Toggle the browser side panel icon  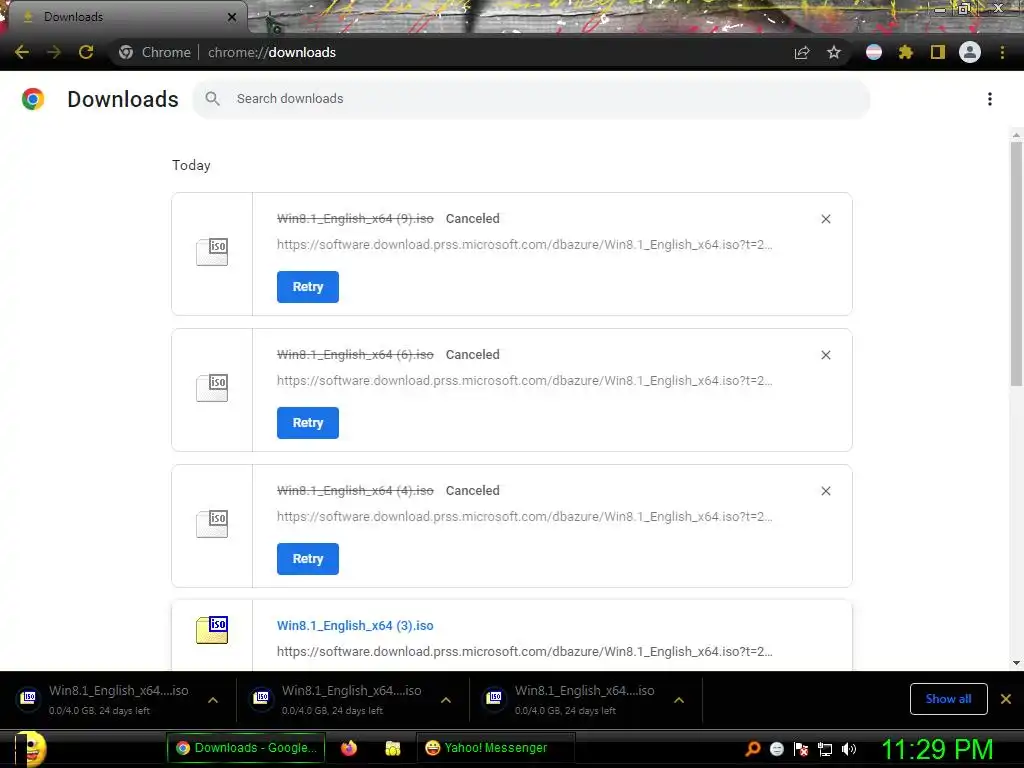point(938,52)
